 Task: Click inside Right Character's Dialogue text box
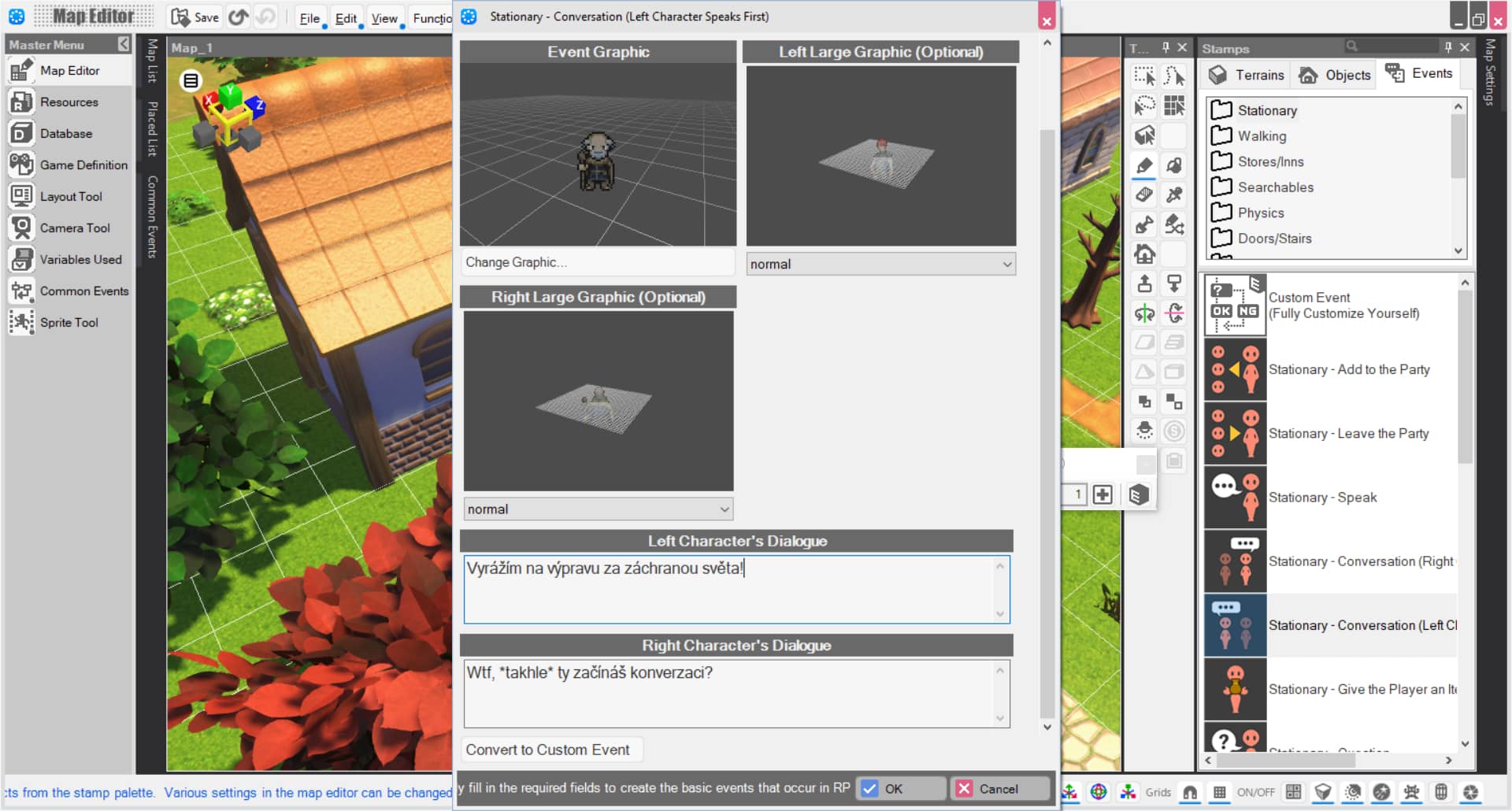point(736,694)
